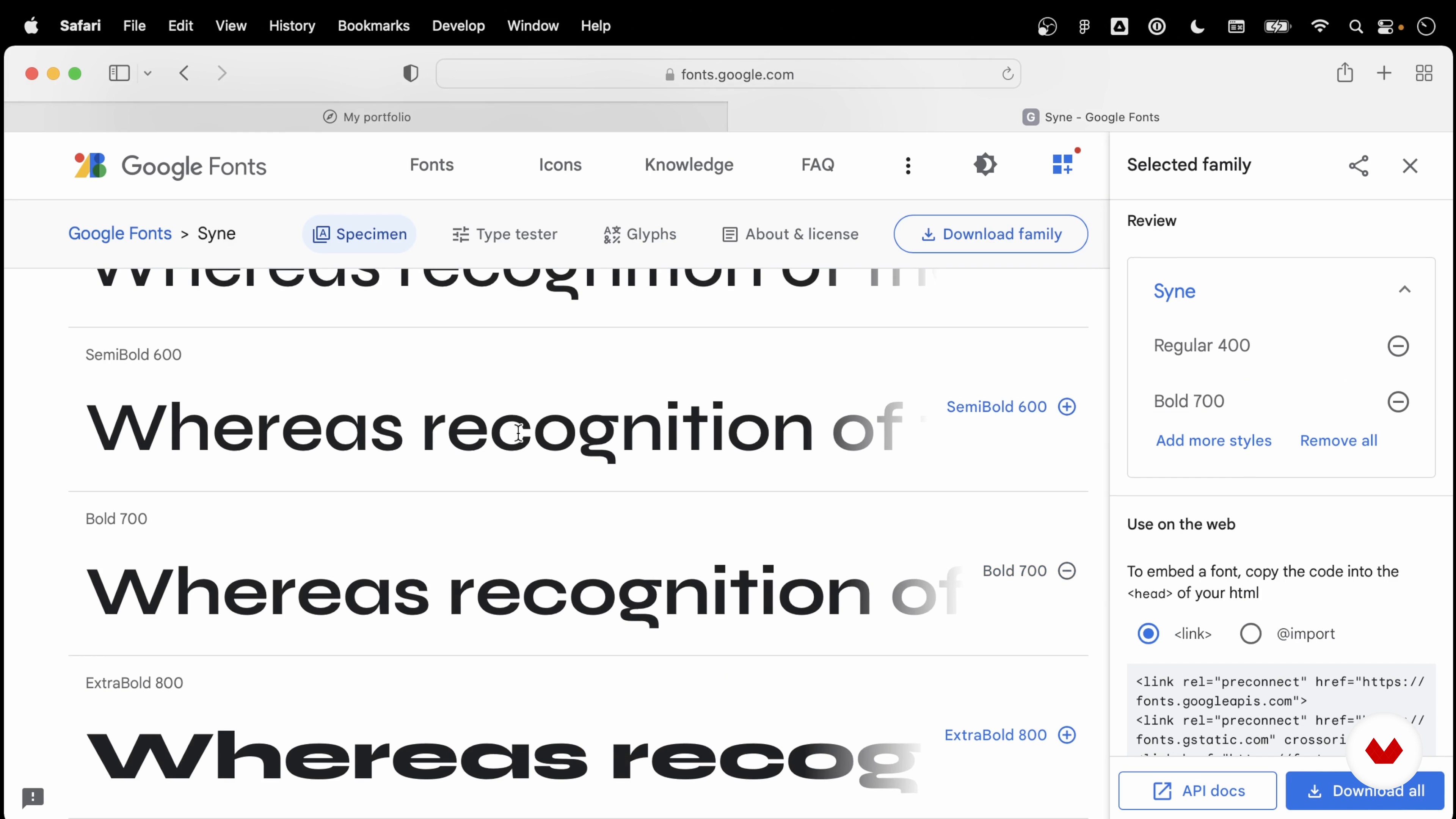Open Control Center in menu bar

[1386, 26]
